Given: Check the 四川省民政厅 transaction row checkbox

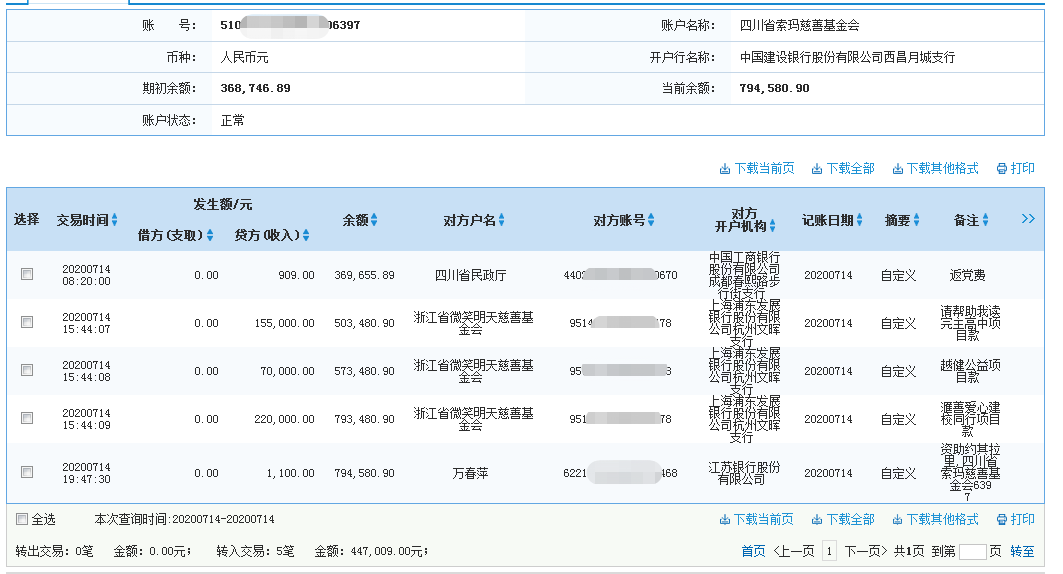Looking at the screenshot, I should tap(27, 274).
